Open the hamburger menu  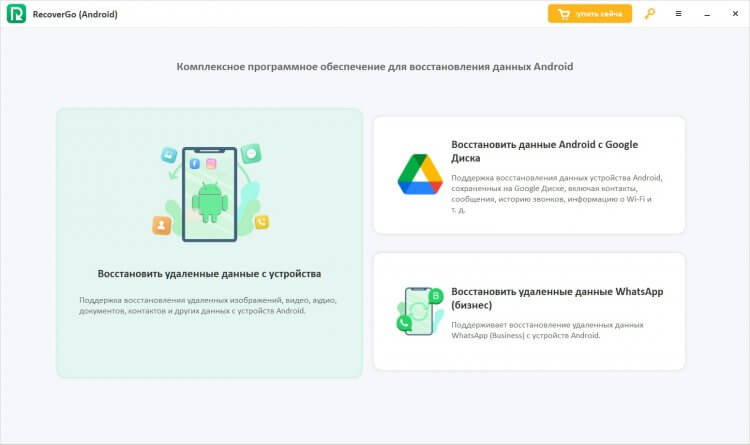pos(678,14)
